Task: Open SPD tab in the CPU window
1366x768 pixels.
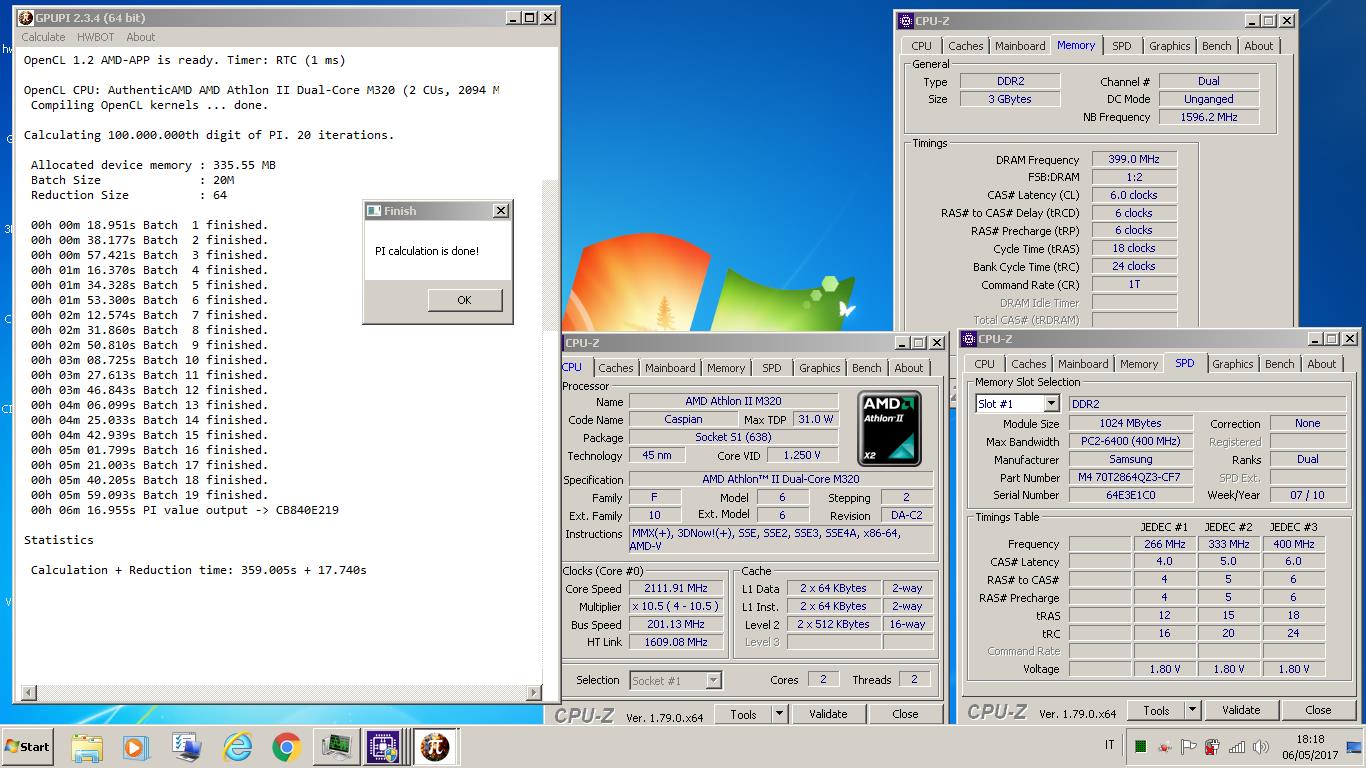Action: 772,368
